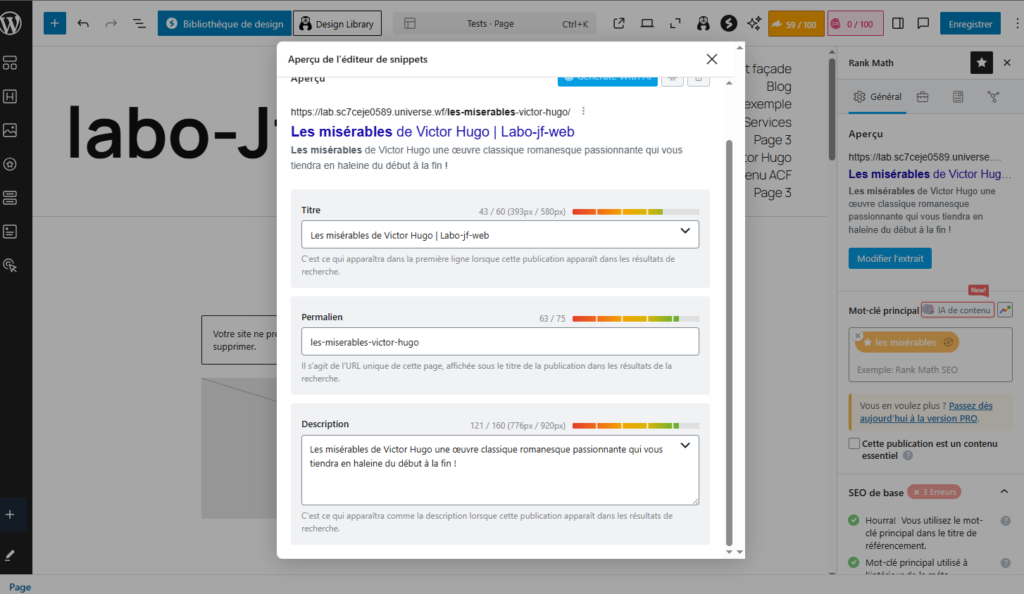
Task: Check Cette publication est un contenu essentiel
Action: pos(854,443)
